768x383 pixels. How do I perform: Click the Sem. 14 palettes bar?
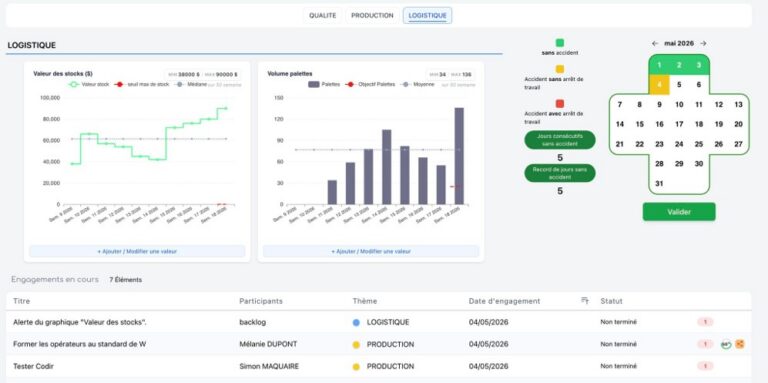[x=386, y=167]
